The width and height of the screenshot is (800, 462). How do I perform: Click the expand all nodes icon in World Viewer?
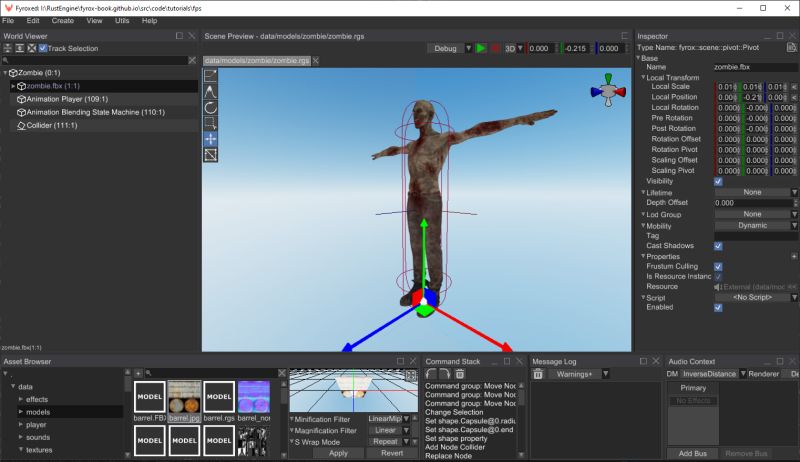click(19, 48)
